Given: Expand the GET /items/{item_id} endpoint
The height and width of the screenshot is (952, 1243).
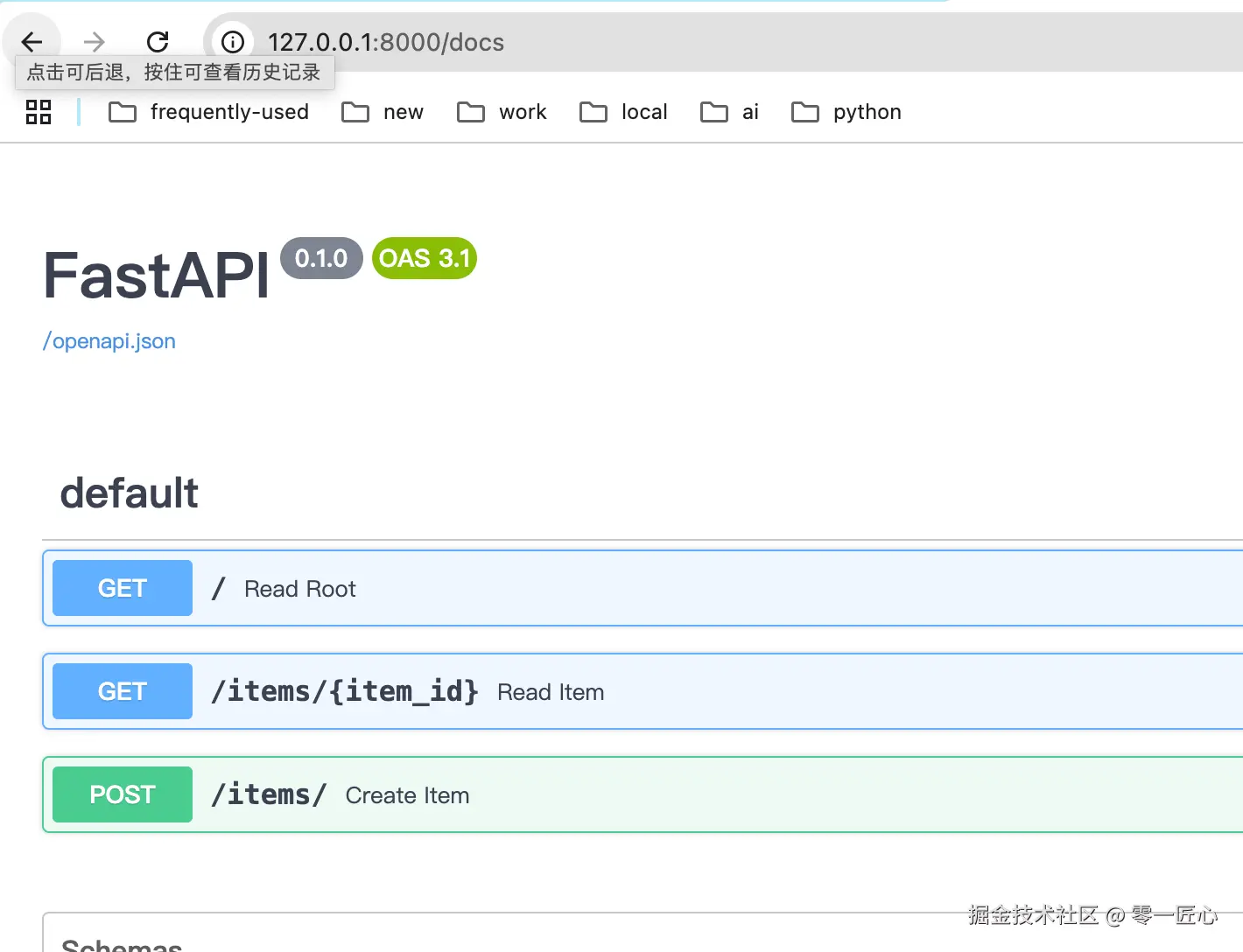Looking at the screenshot, I should click(643, 691).
